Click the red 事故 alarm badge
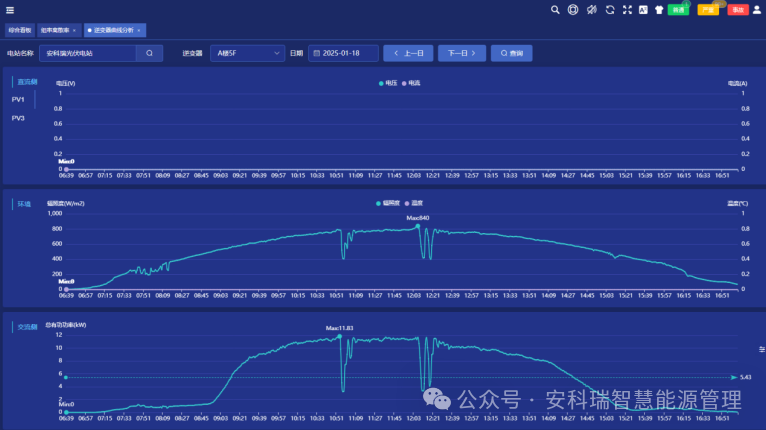Screen dimensions: 766x430 coord(738,10)
